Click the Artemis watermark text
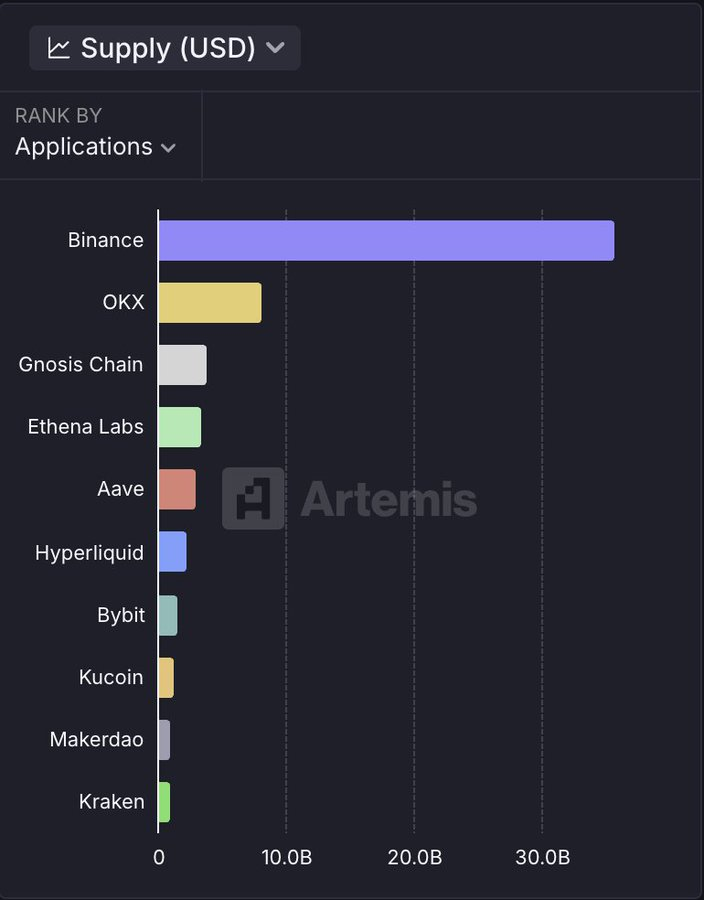 (x=388, y=498)
